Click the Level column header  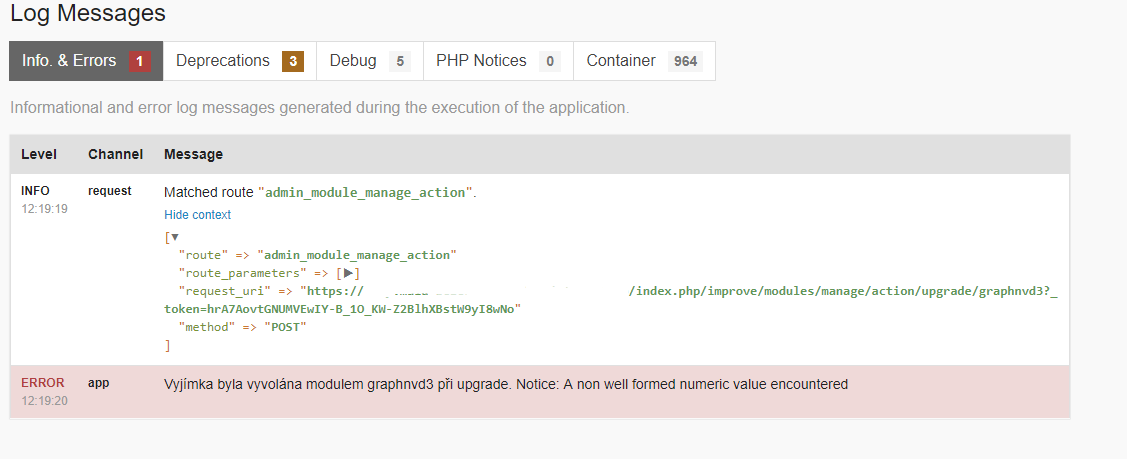click(39, 155)
